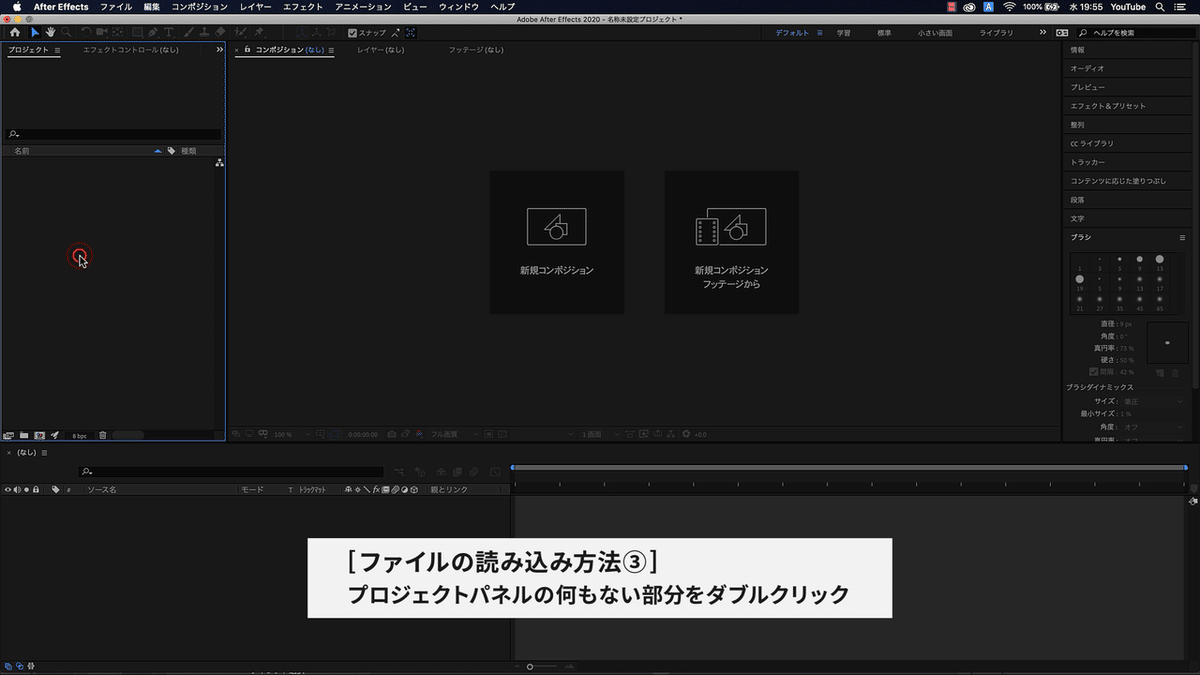Click the 新規コンポジション button

557,242
